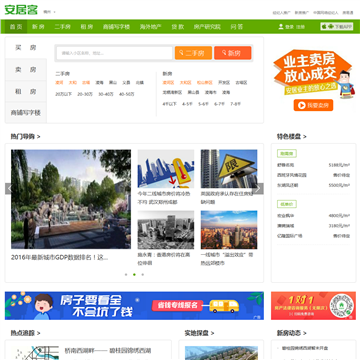
Task: Focus the community name search field
Action: [x=114, y=53]
